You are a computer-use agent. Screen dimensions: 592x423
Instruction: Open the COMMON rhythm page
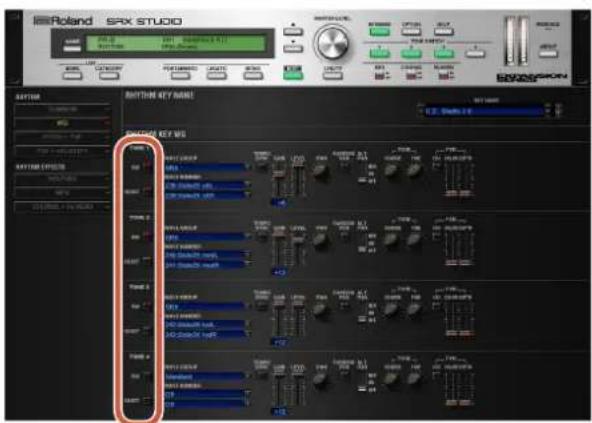[62, 109]
